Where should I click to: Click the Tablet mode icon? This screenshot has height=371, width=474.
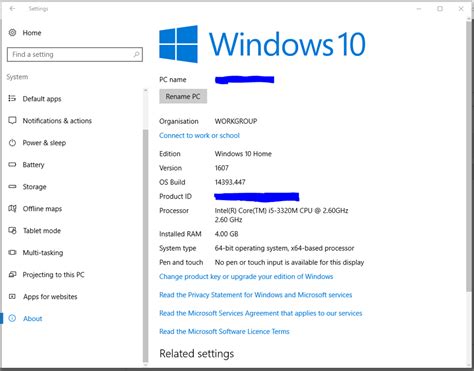(x=12, y=230)
